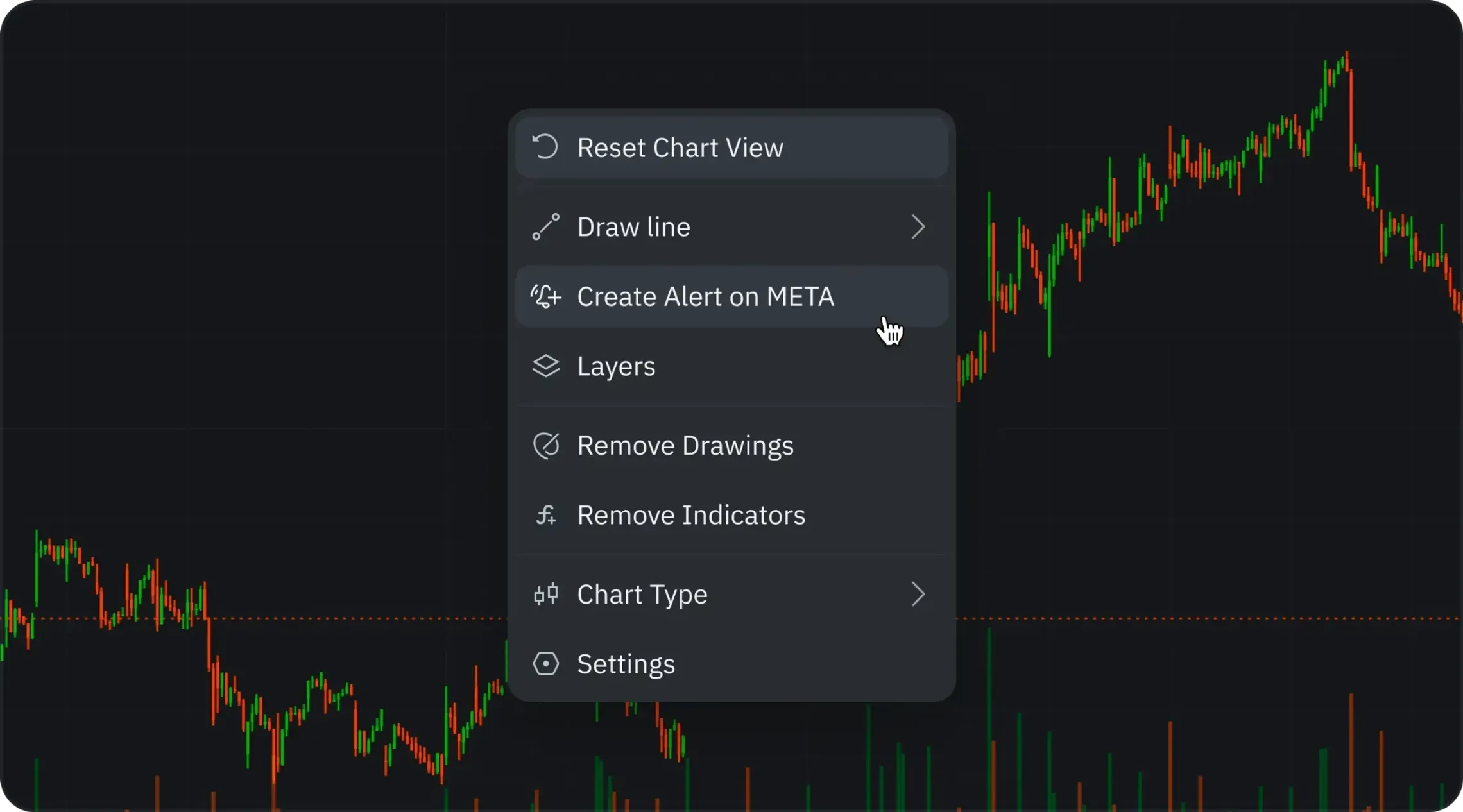Expand the Chart Type submenu chevron
The width and height of the screenshot is (1463, 812).
tap(918, 595)
